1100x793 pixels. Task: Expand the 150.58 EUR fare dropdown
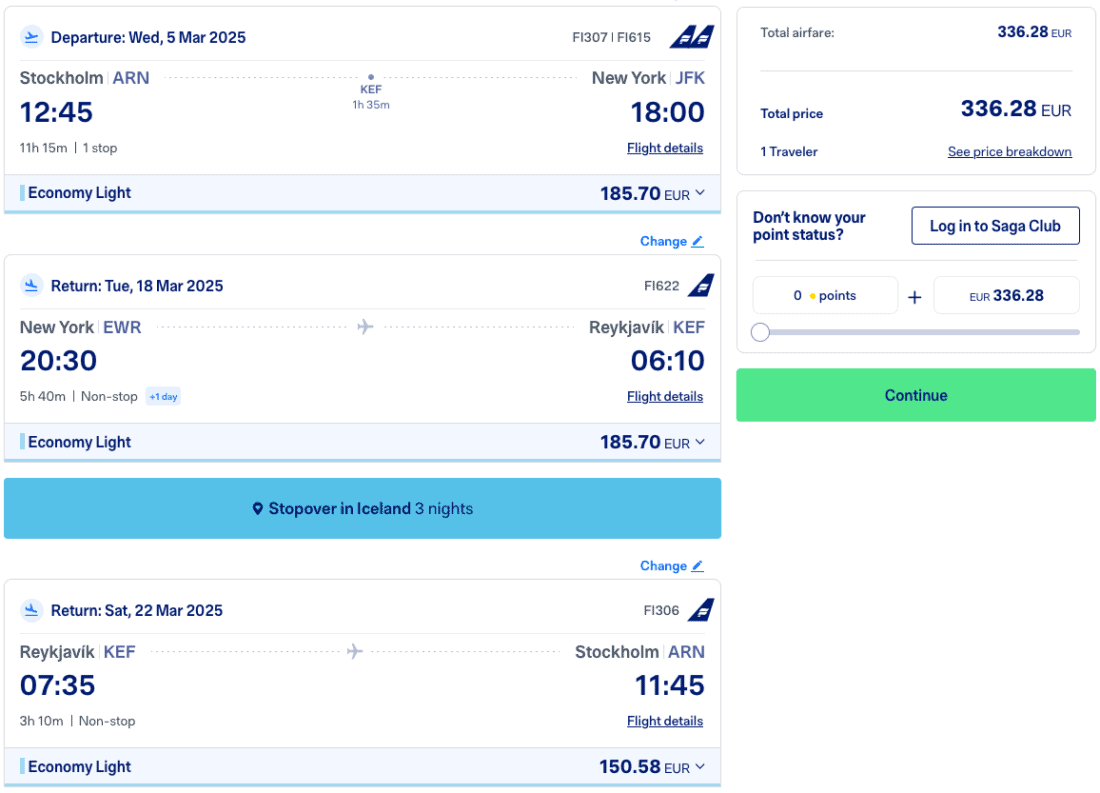pyautogui.click(x=700, y=767)
